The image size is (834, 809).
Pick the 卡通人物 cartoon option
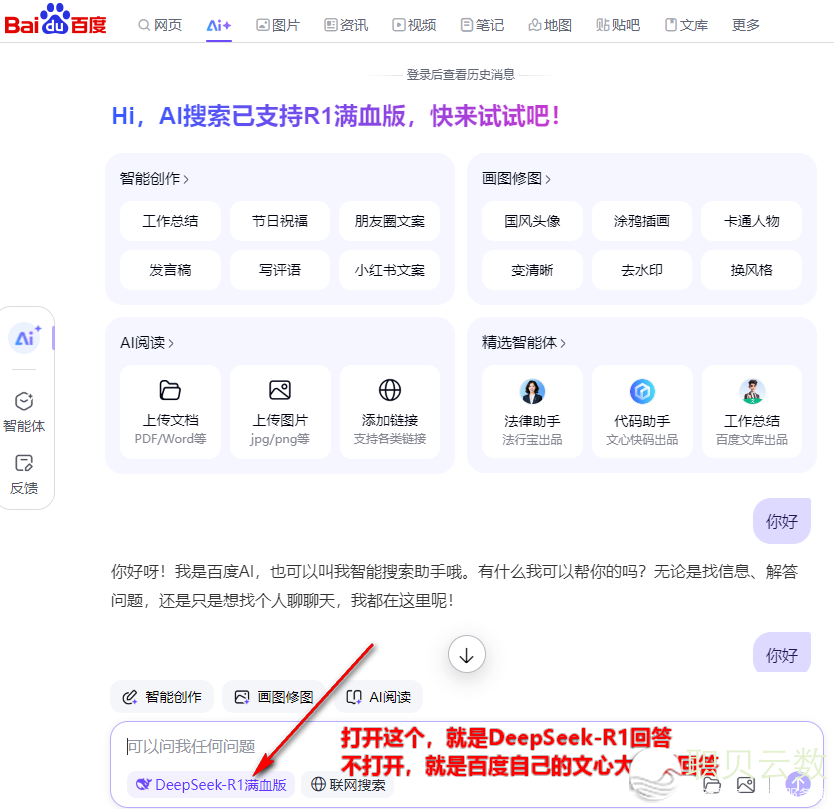click(x=752, y=221)
